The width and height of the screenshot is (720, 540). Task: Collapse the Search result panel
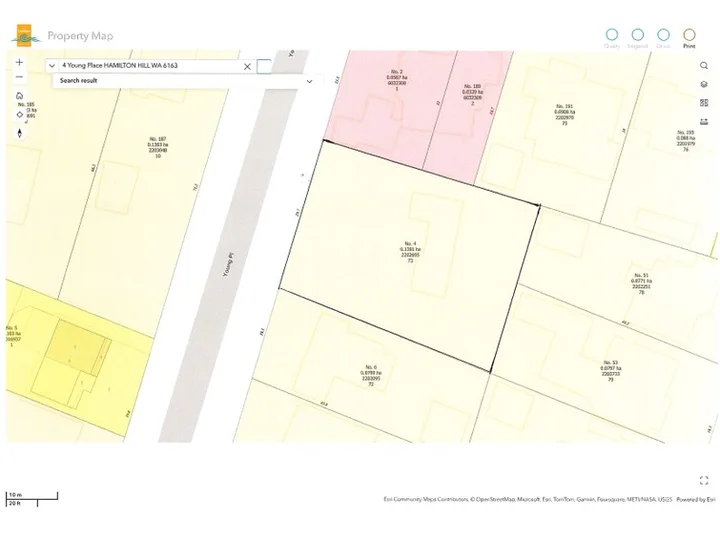pyautogui.click(x=309, y=81)
